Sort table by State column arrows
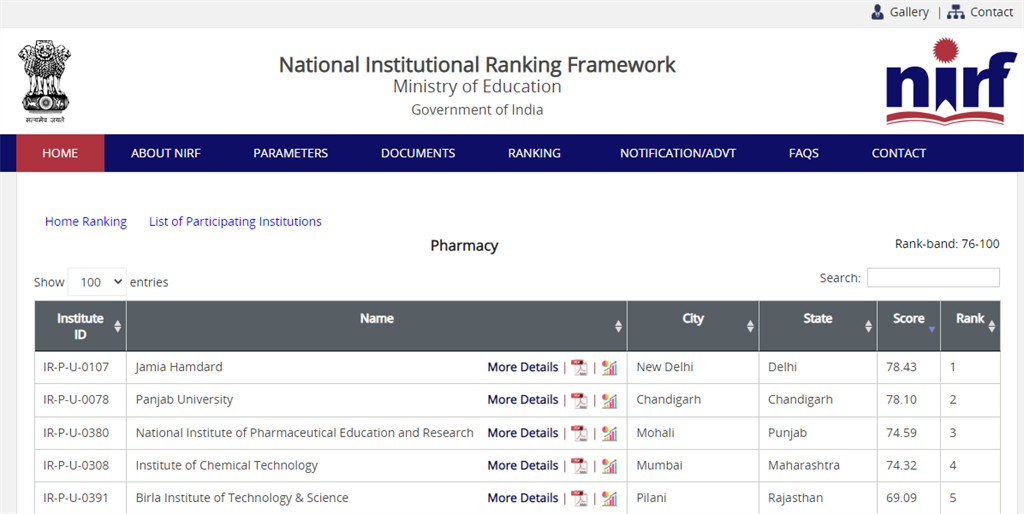Viewport: 1024px width, 514px height. click(869, 326)
